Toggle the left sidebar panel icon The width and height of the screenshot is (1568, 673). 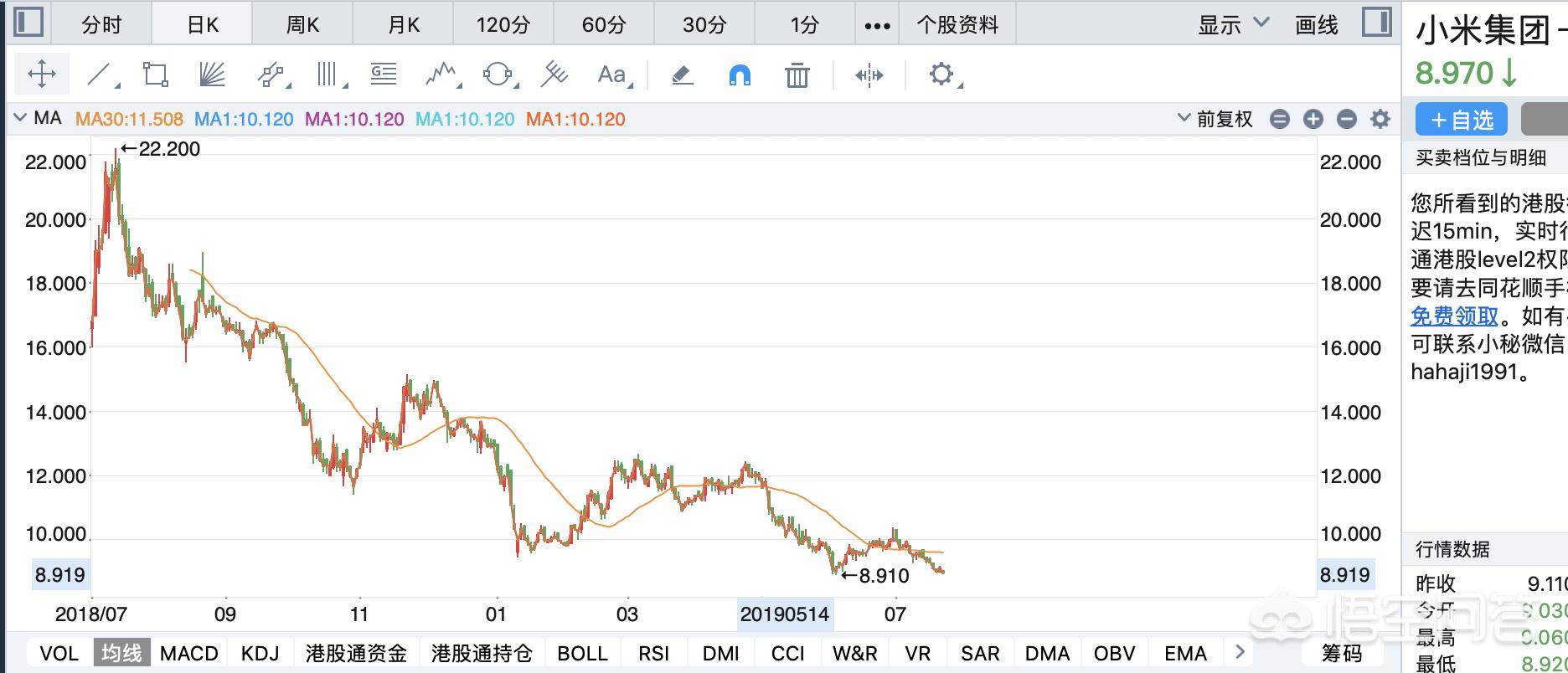point(28,23)
